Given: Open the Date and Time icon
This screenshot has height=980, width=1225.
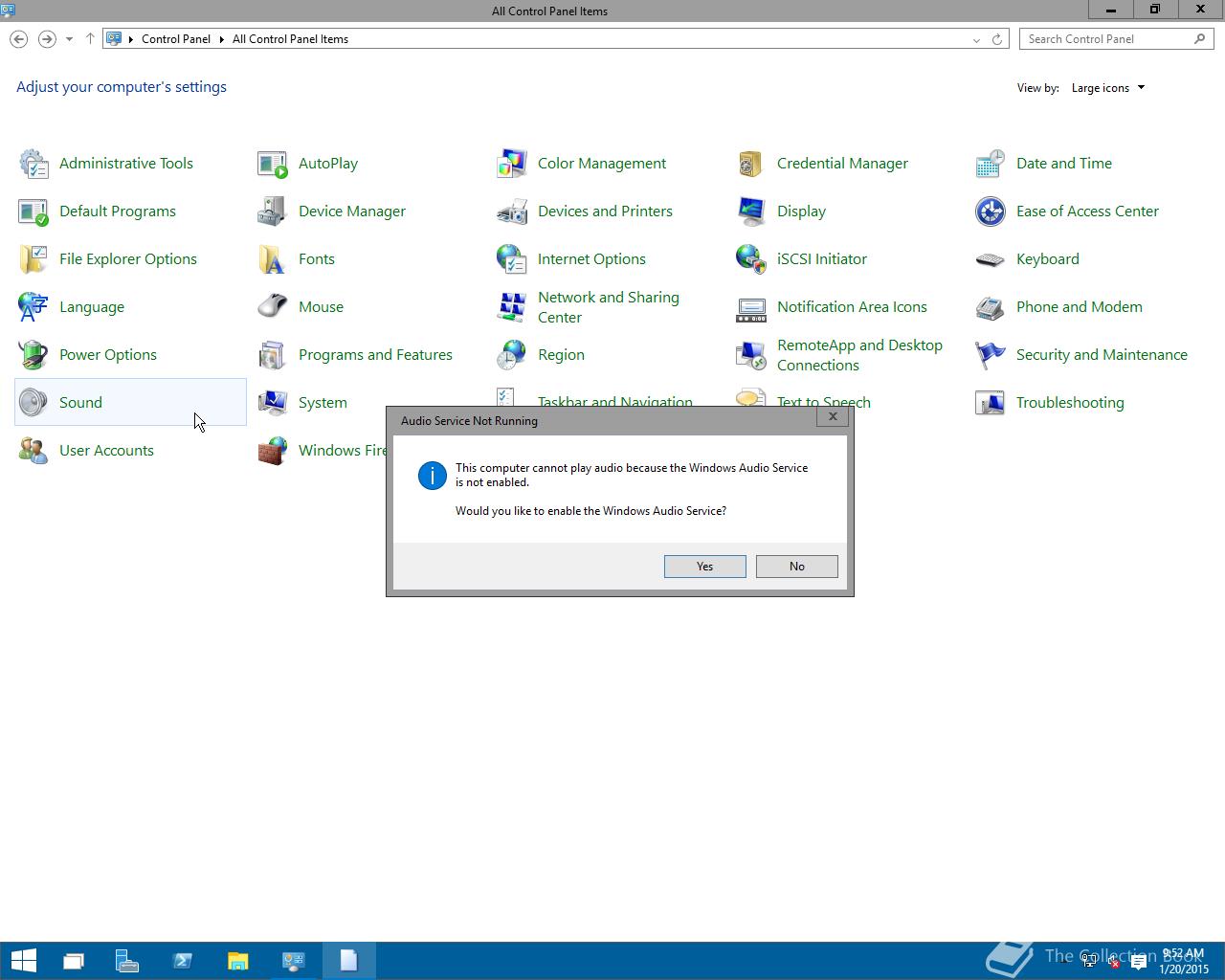Looking at the screenshot, I should click(991, 164).
